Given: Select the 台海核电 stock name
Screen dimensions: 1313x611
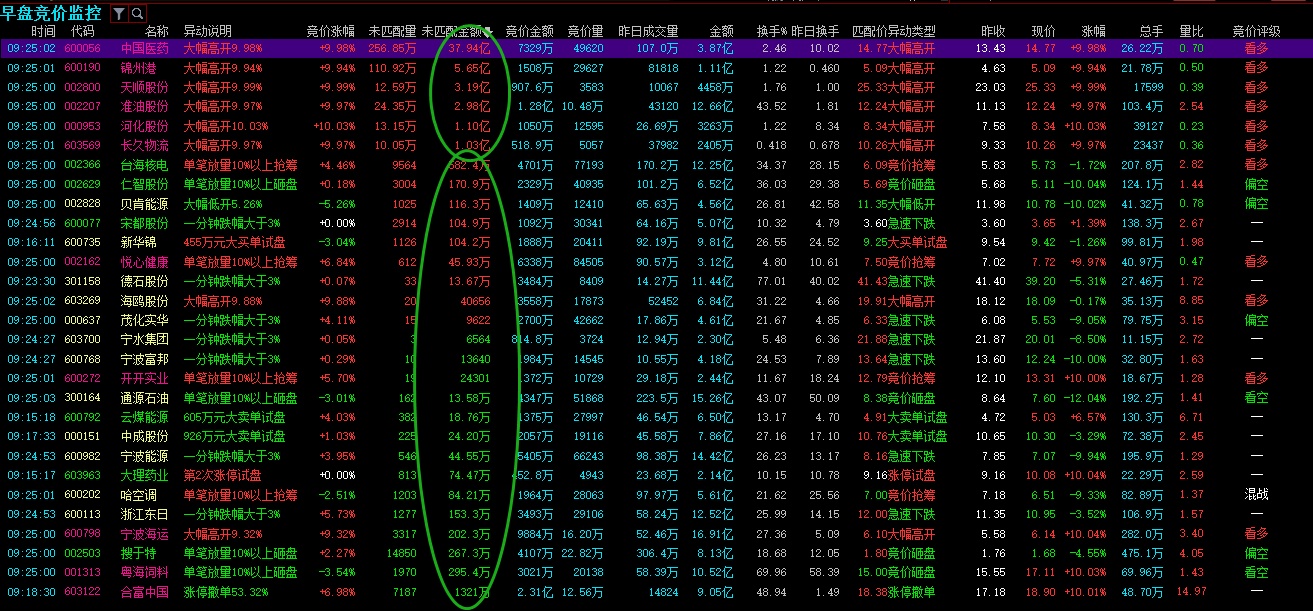Looking at the screenshot, I should click(x=145, y=165).
